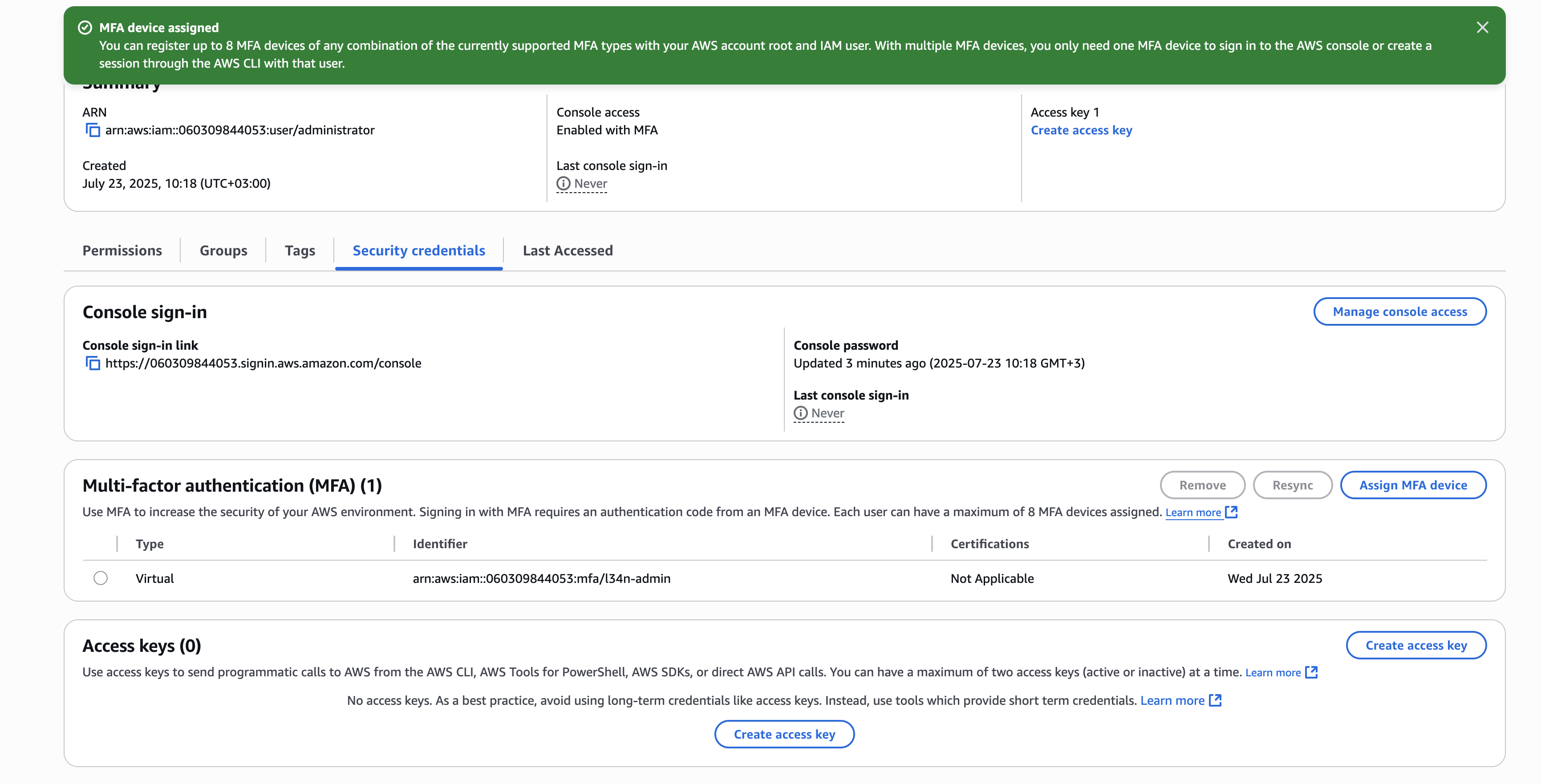Click the Certifications column header
The width and height of the screenshot is (1541, 784).
989,544
